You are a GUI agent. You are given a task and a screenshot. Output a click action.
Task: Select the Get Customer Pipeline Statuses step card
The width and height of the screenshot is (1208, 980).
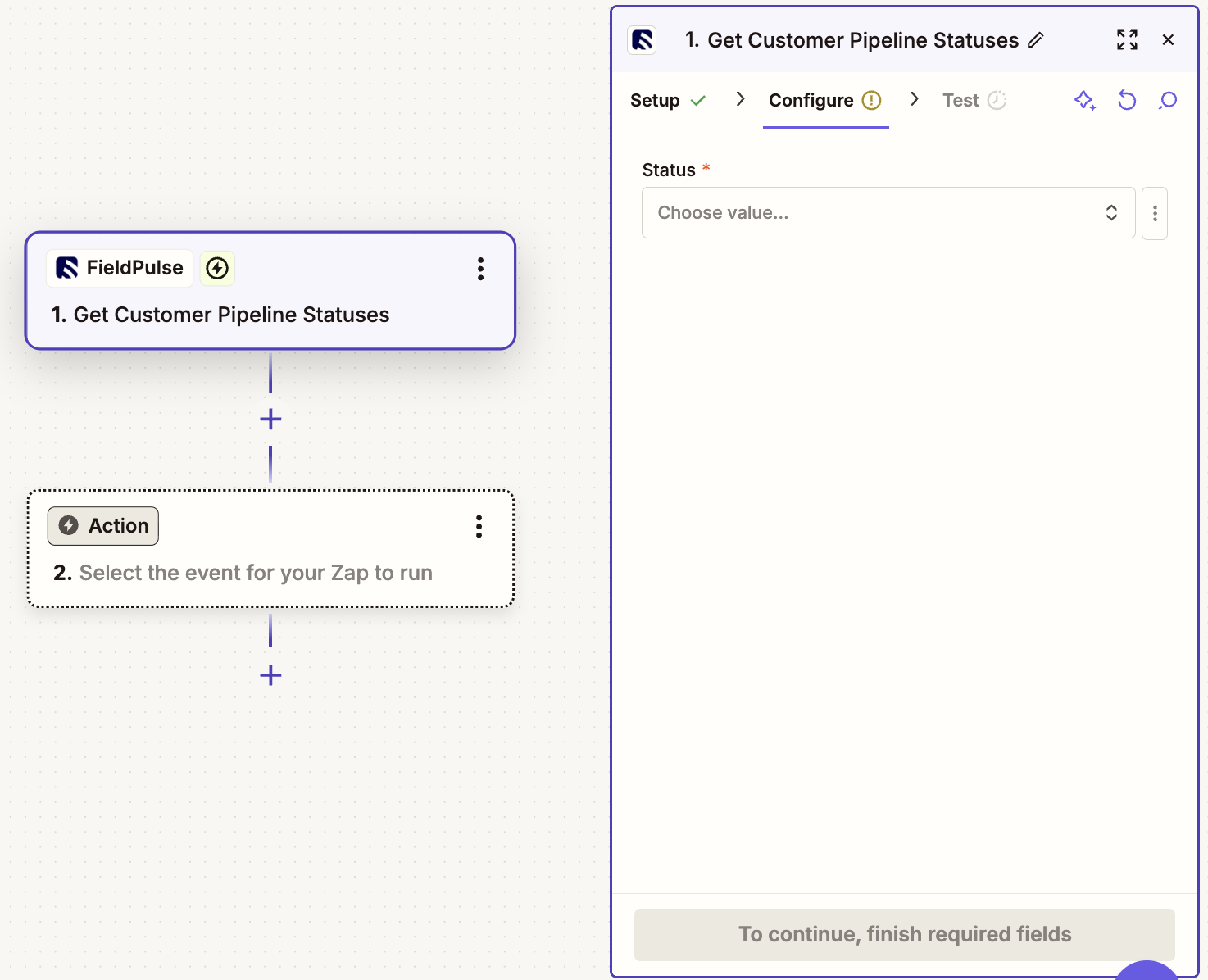point(270,291)
